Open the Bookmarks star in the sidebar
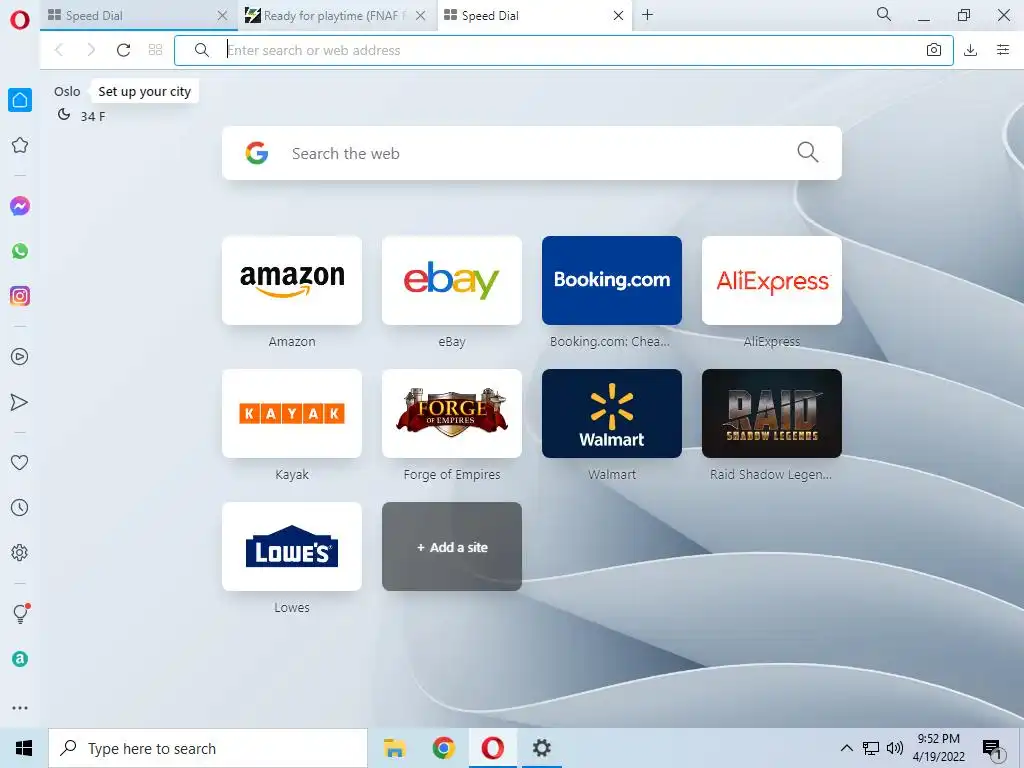This screenshot has height=768, width=1024. (x=20, y=145)
